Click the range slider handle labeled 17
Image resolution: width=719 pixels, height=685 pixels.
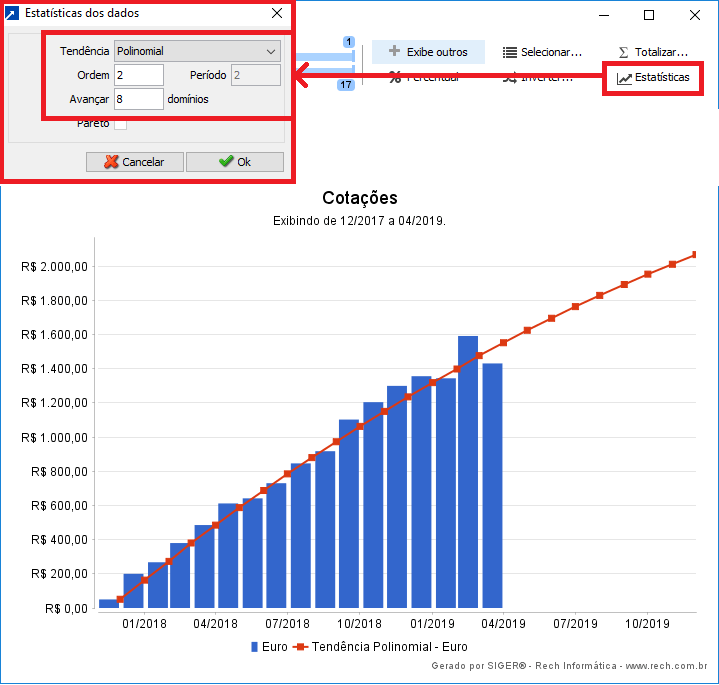(346, 85)
